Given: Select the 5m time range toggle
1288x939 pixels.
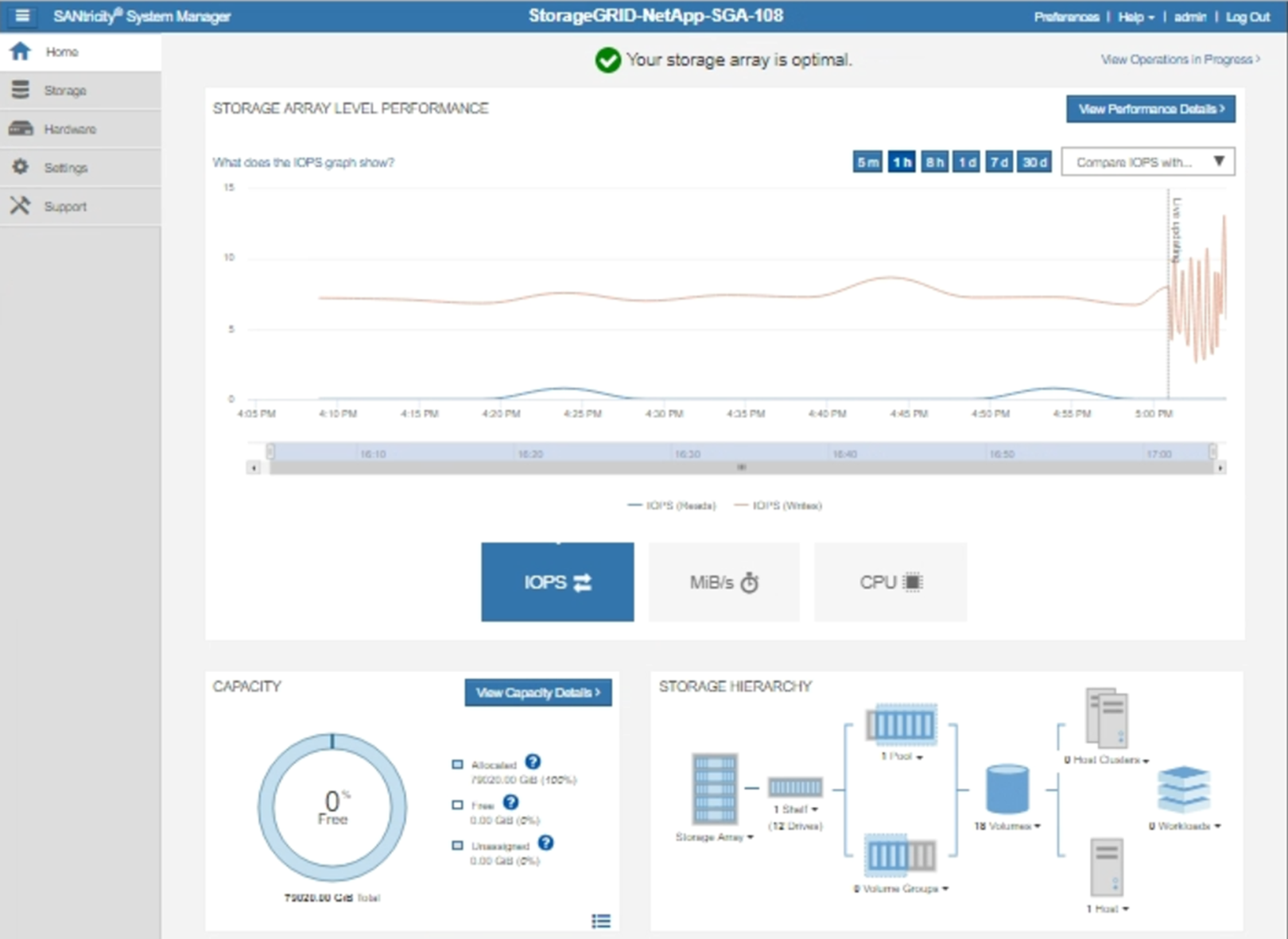Looking at the screenshot, I should click(867, 162).
